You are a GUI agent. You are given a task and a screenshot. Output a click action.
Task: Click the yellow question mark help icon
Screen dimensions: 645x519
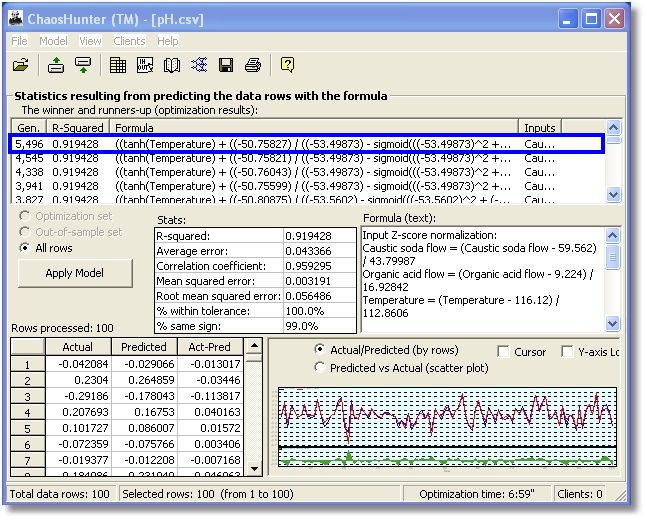tap(287, 65)
